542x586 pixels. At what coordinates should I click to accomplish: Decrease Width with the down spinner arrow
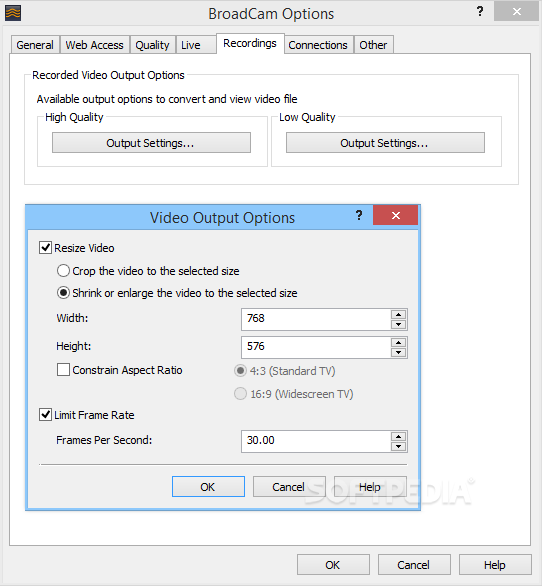398,324
